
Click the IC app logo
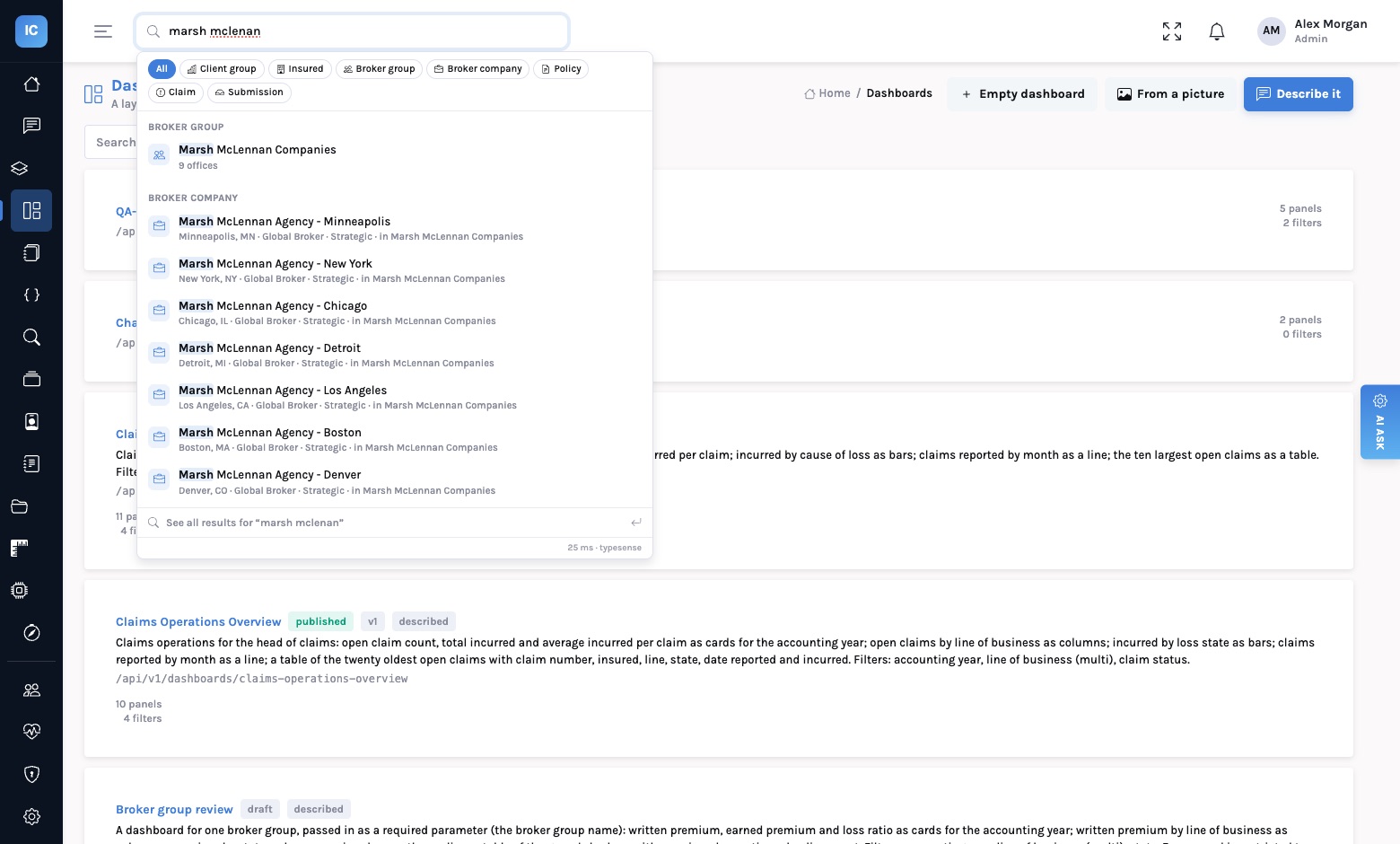click(31, 31)
